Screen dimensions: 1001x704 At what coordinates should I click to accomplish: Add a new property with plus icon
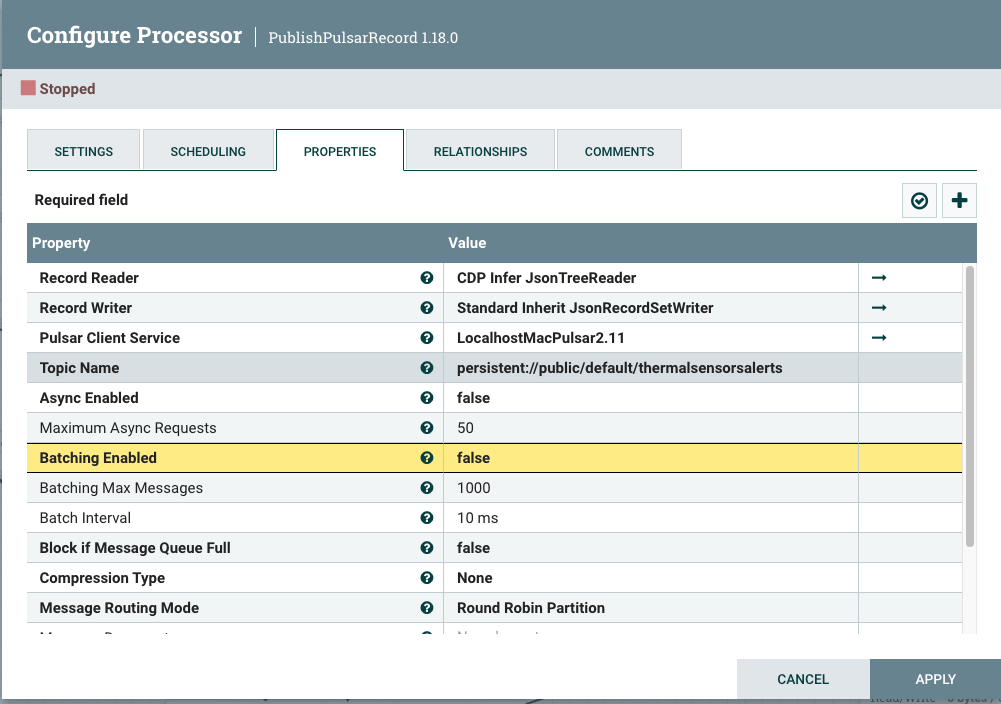[959, 200]
